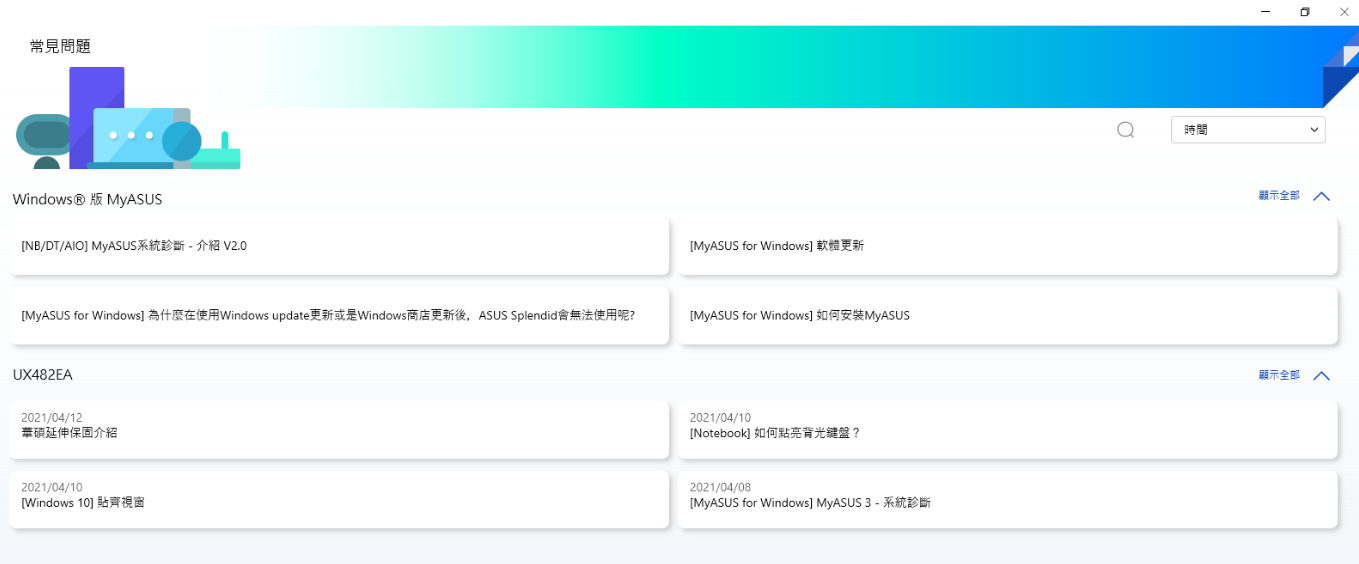Click the search magnifier icon

click(1126, 130)
